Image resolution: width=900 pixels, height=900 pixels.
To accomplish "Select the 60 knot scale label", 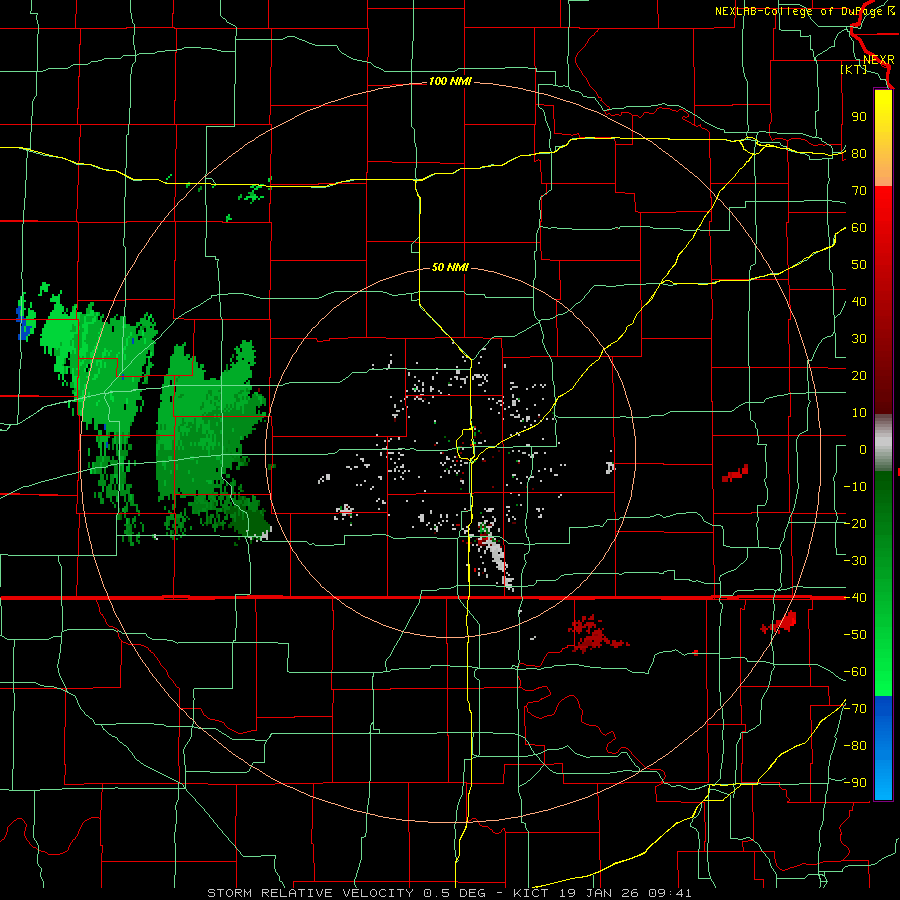I will click(859, 228).
